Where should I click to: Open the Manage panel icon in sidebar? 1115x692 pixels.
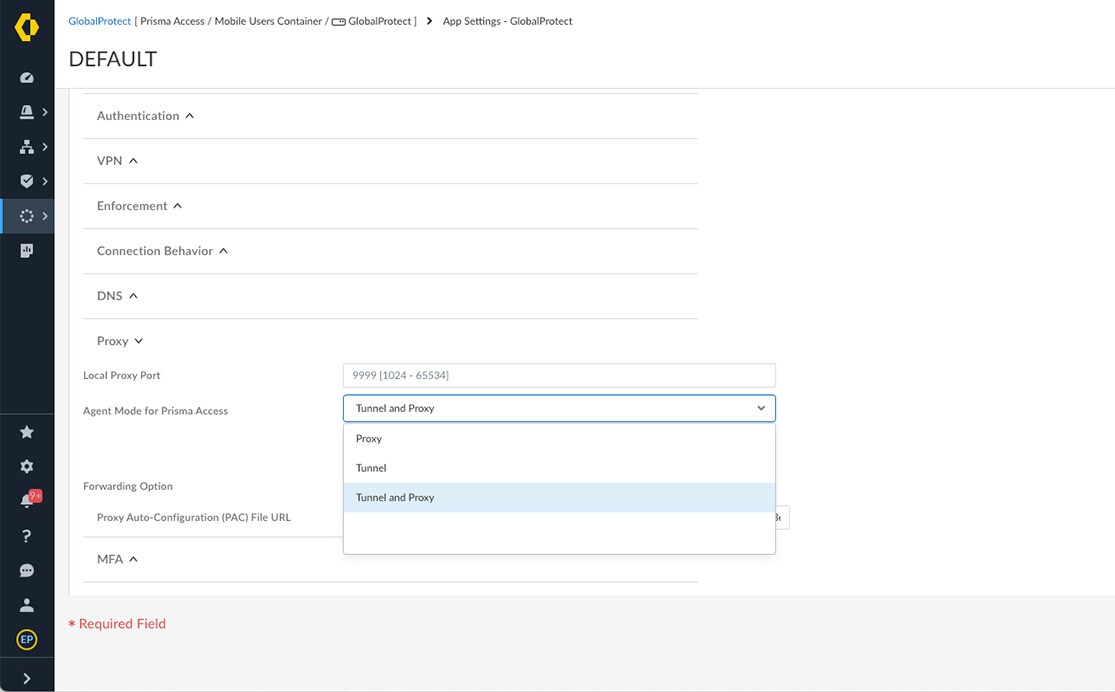point(27,249)
